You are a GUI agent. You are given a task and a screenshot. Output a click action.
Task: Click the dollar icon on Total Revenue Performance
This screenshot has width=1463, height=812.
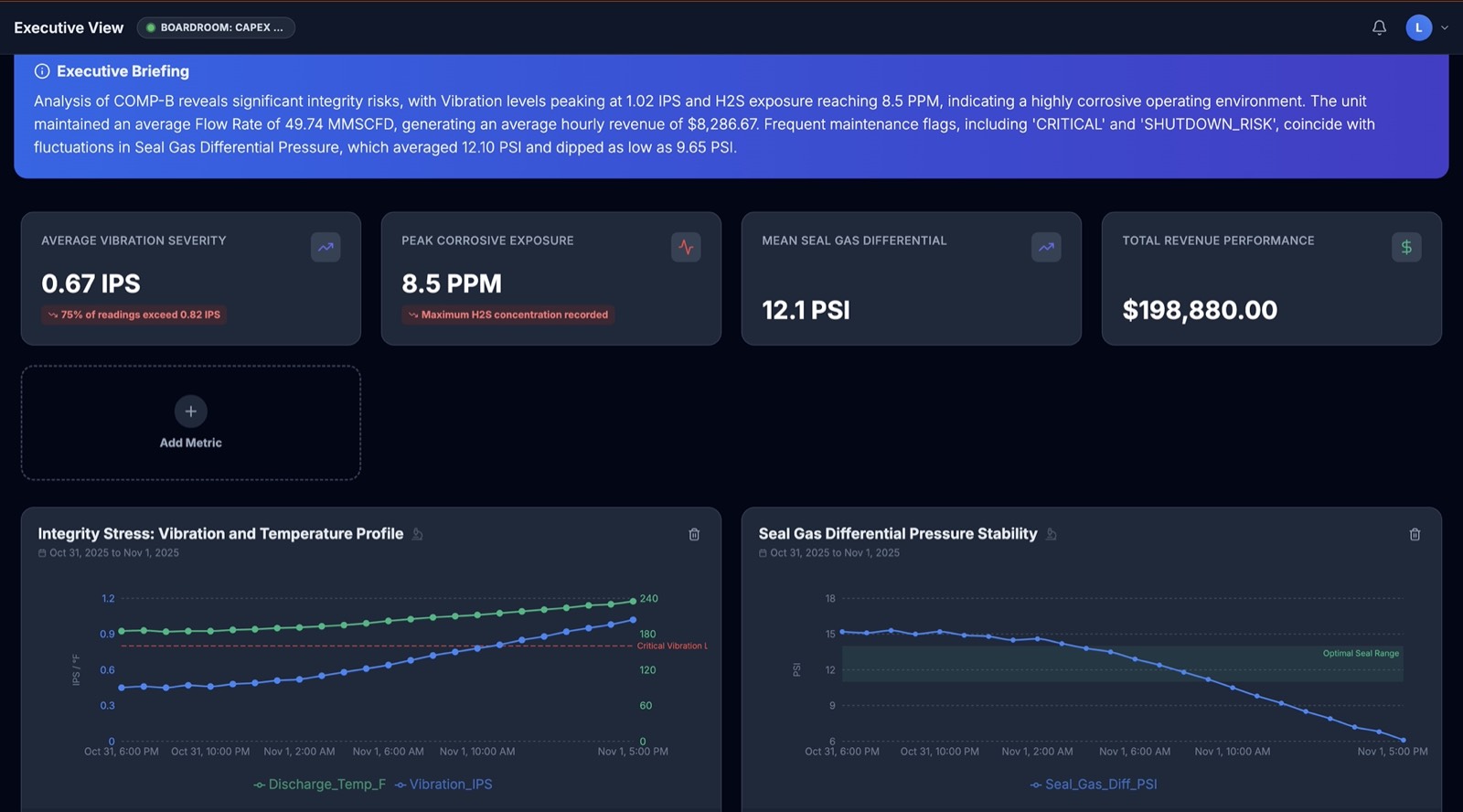point(1406,247)
